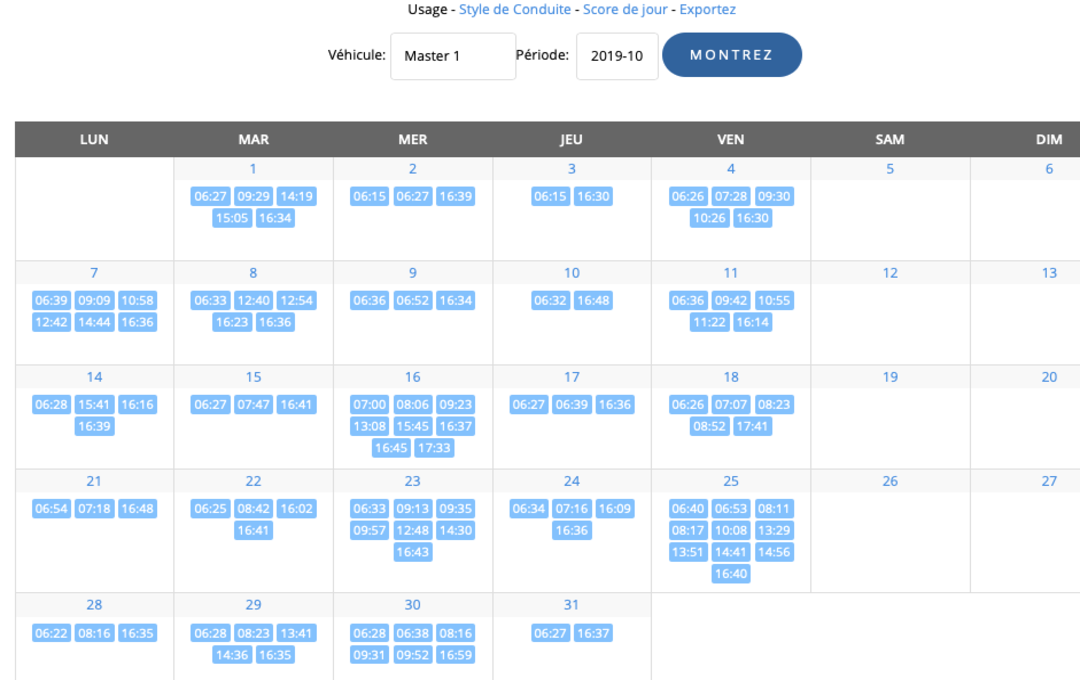Viewport: 1080px width, 680px height.
Task: Click the MER column header
Action: (x=412, y=139)
